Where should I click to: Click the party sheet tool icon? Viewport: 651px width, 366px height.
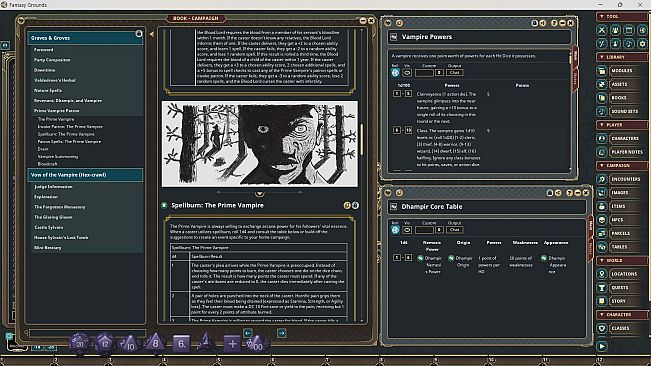(x=615, y=30)
